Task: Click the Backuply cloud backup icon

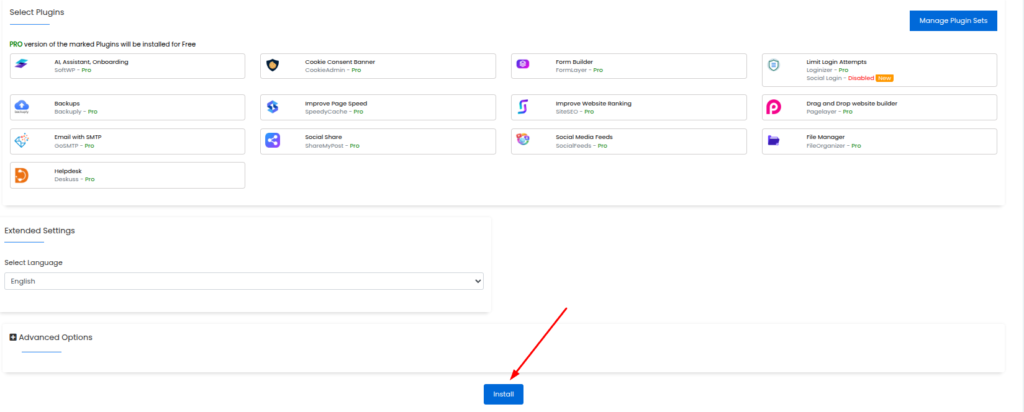Action: coord(22,106)
